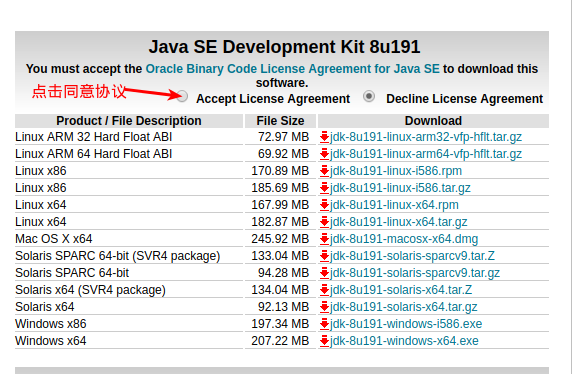Download jdk-8u191-solaris-sparcv9.tar.gz link
Viewport: 575px width, 374px height.
point(415,273)
